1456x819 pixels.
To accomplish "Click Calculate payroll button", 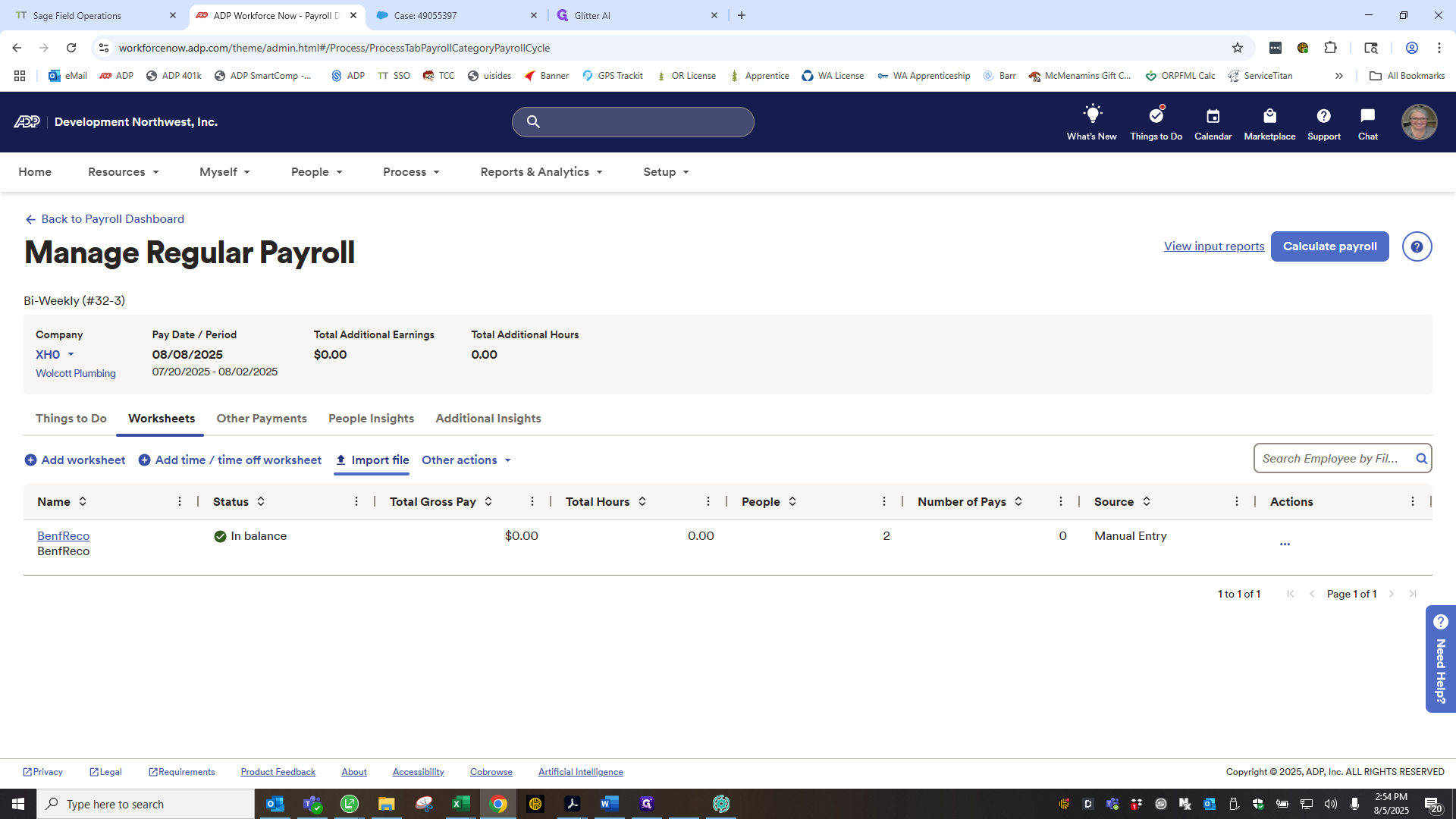I will 1329,246.
